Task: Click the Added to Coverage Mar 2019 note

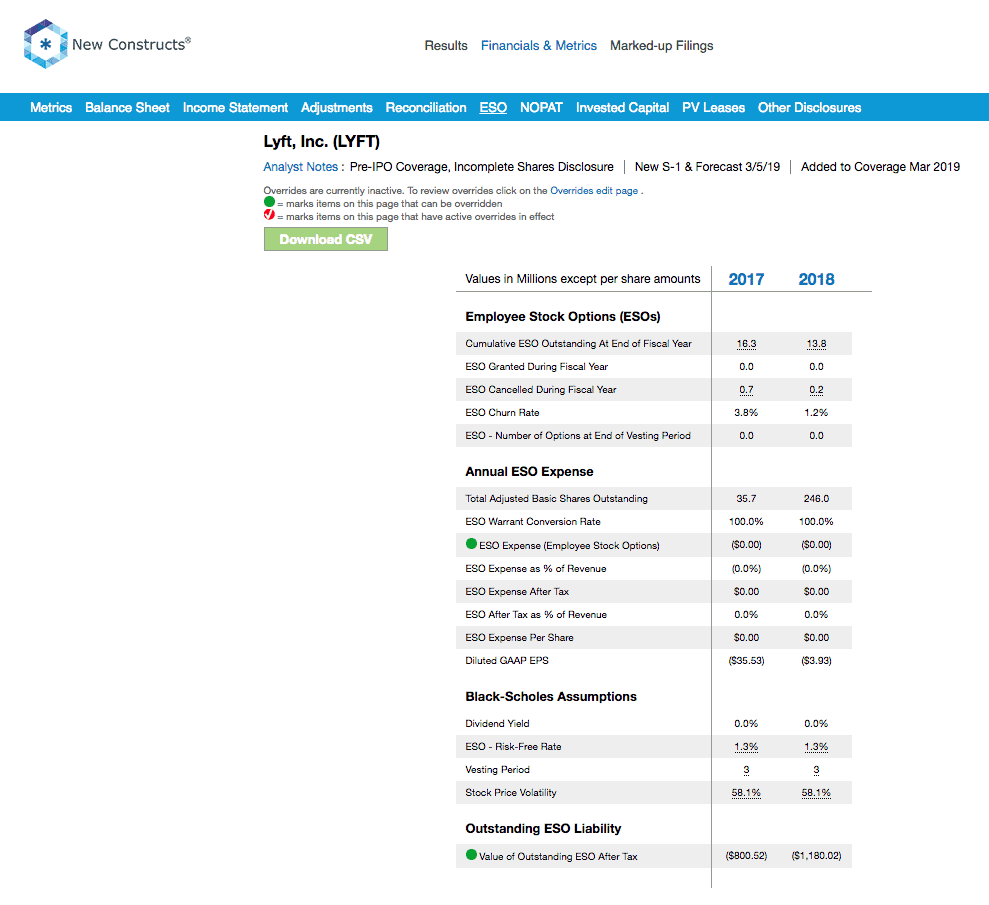Action: (x=881, y=166)
